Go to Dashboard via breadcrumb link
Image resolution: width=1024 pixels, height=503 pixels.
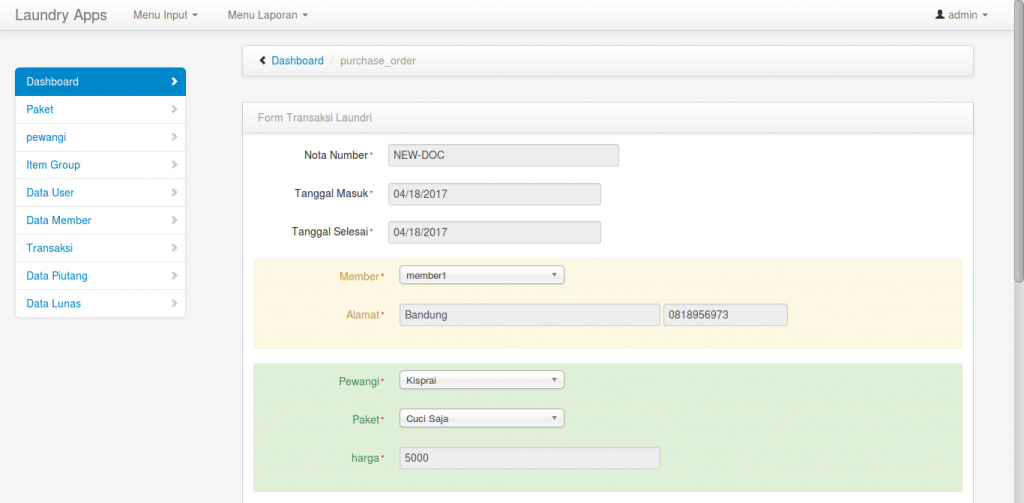[x=297, y=61]
